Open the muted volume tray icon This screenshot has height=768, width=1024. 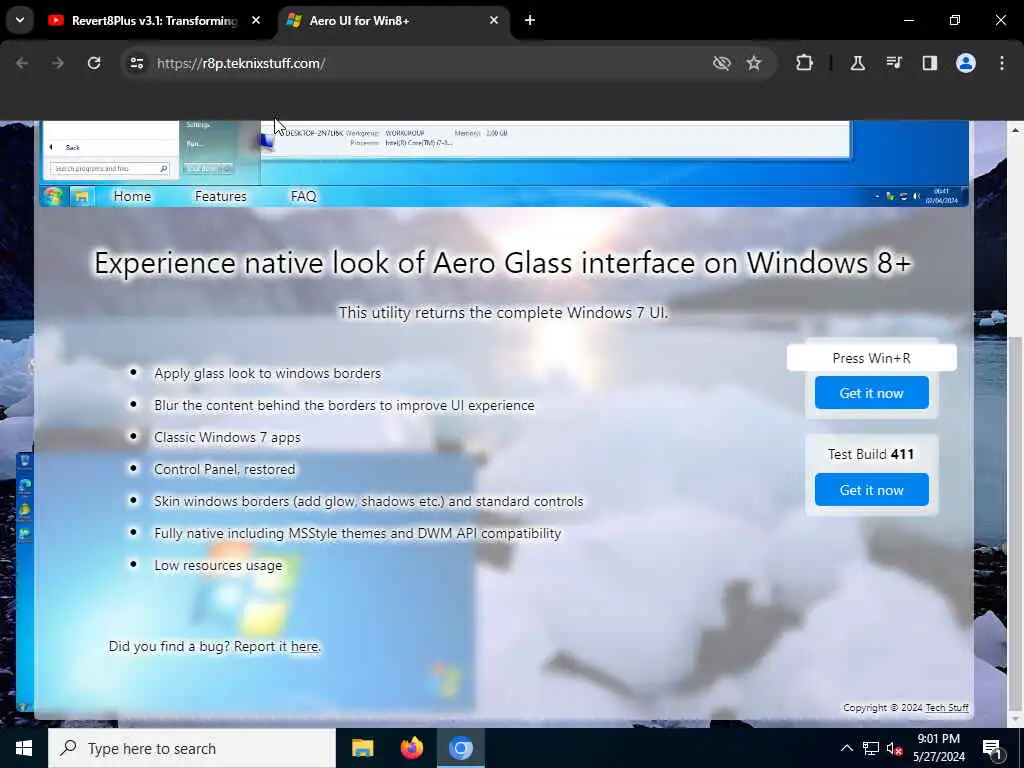point(895,748)
